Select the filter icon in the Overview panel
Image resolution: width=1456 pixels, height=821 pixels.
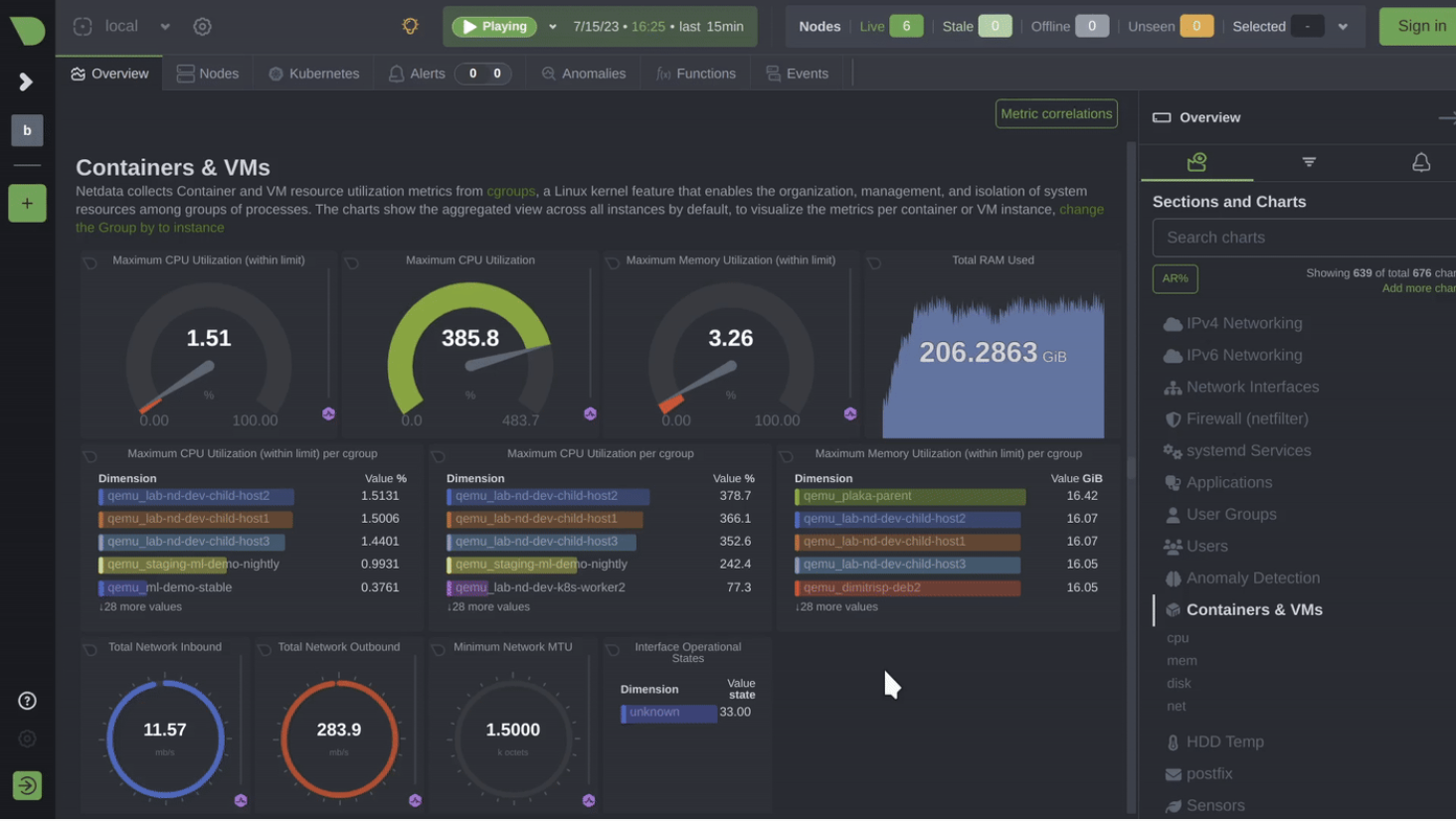[1308, 162]
